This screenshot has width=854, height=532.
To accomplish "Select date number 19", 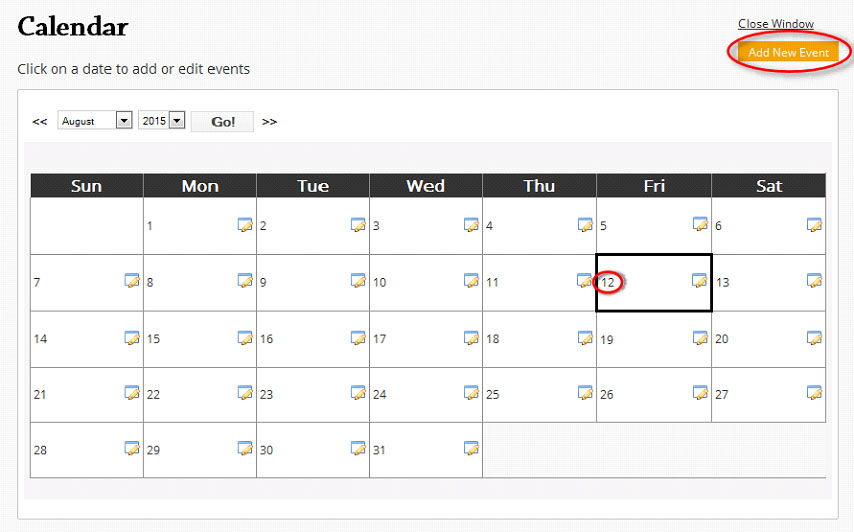I will coord(607,340).
